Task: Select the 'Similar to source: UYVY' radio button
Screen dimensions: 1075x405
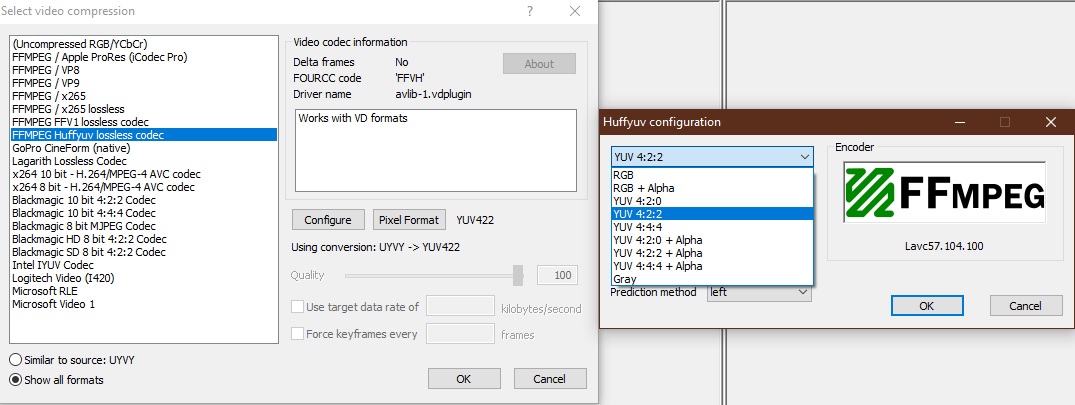Action: (x=15, y=359)
